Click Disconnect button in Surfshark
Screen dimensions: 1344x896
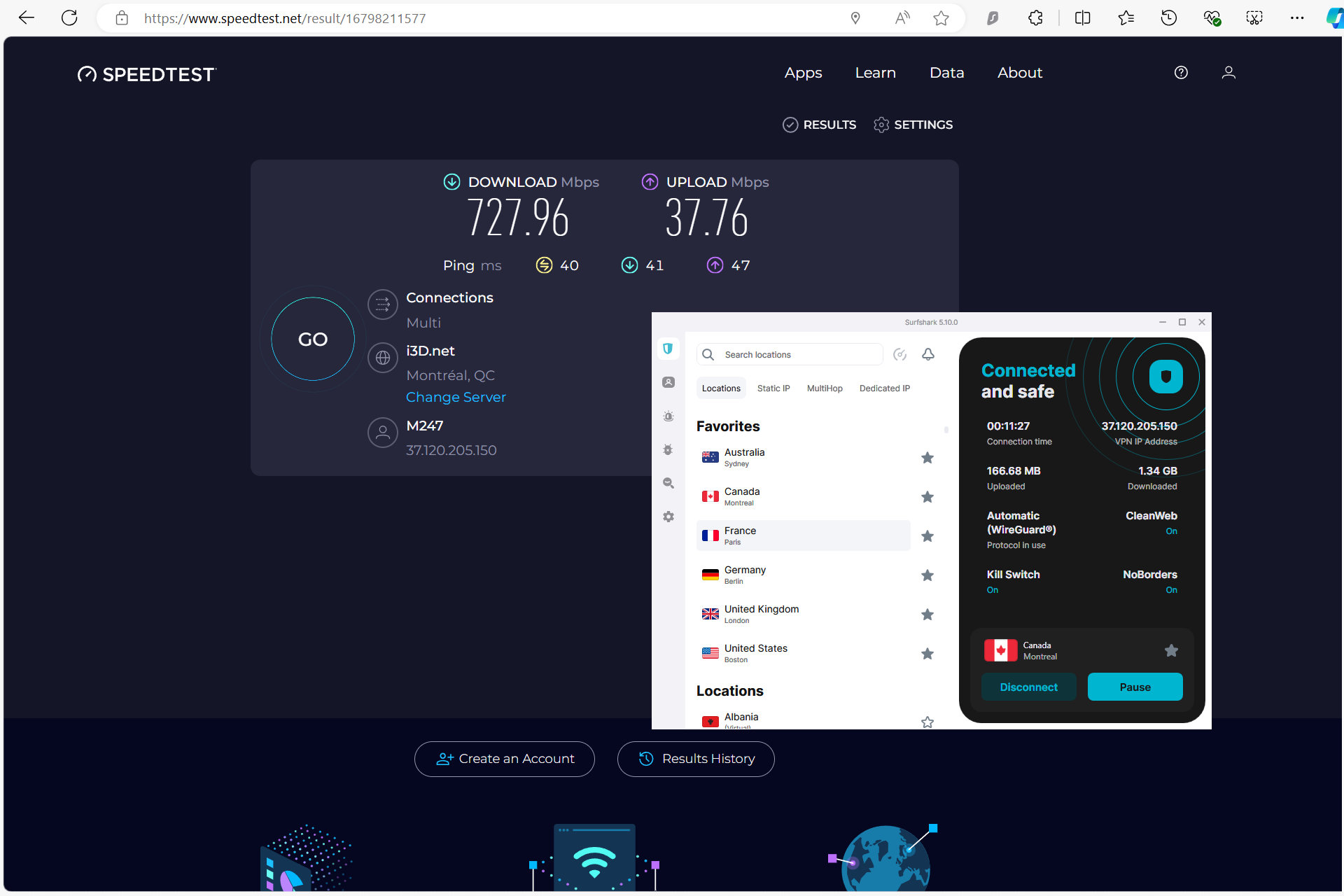coord(1028,687)
